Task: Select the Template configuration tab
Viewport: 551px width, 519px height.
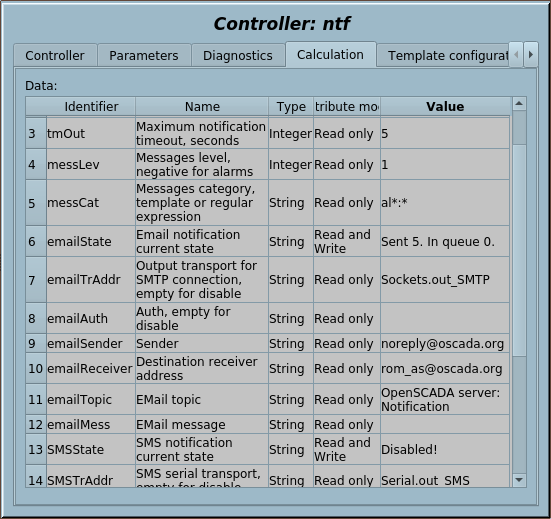Action: point(443,56)
